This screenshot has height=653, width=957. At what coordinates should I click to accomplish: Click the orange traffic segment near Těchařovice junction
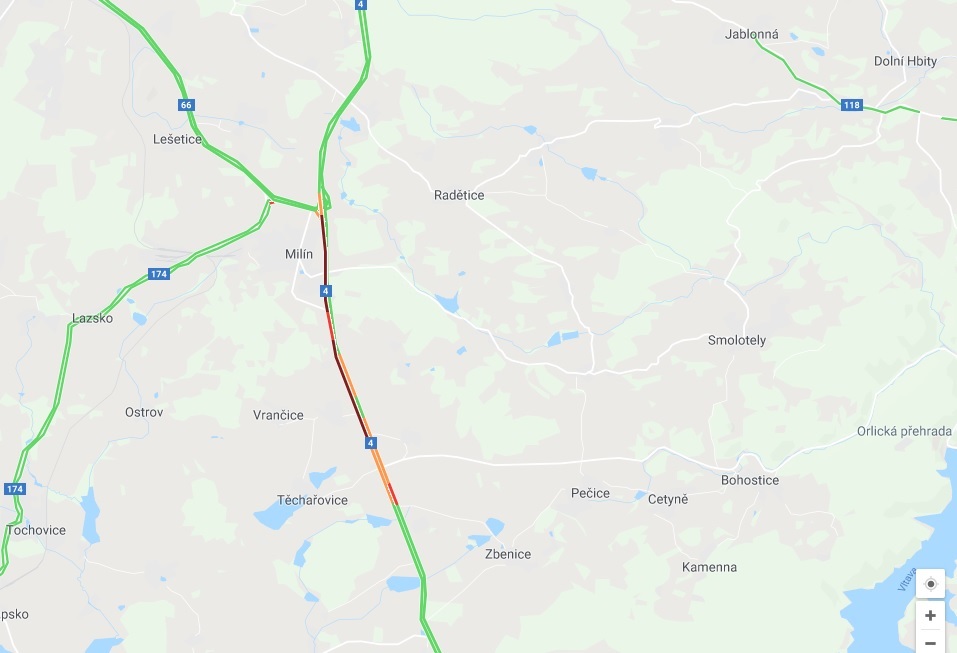pos(380,466)
